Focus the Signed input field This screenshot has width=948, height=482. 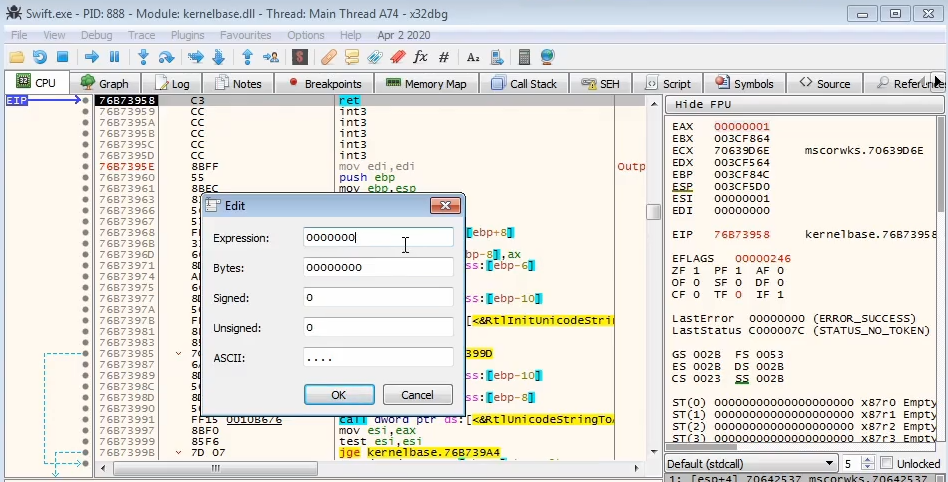tap(378, 297)
